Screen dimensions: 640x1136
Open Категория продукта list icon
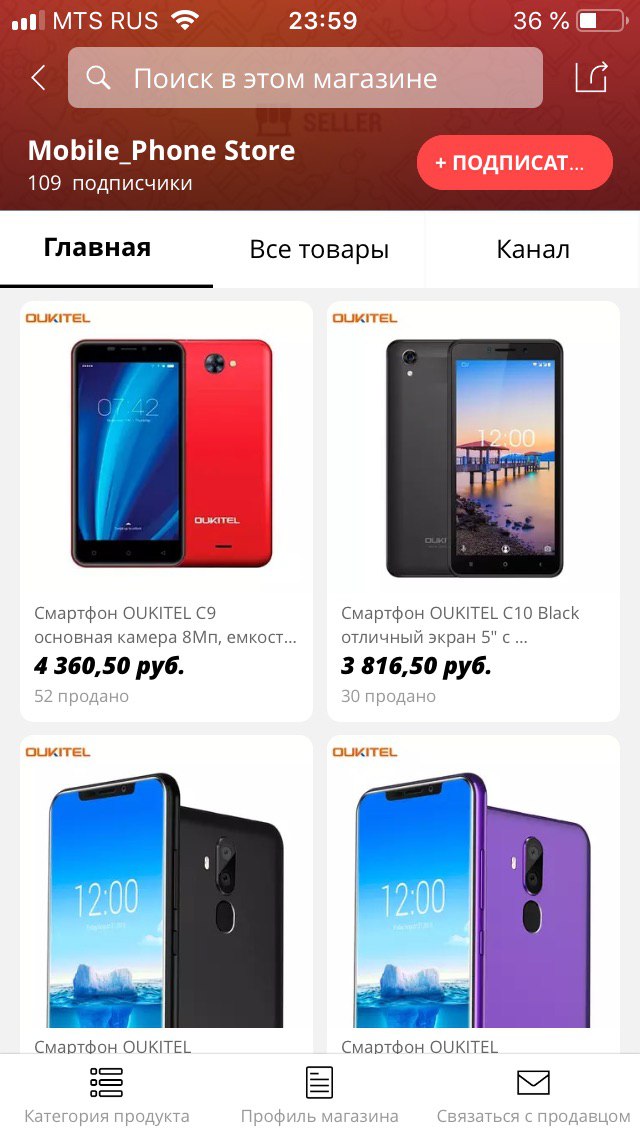coord(107,1082)
